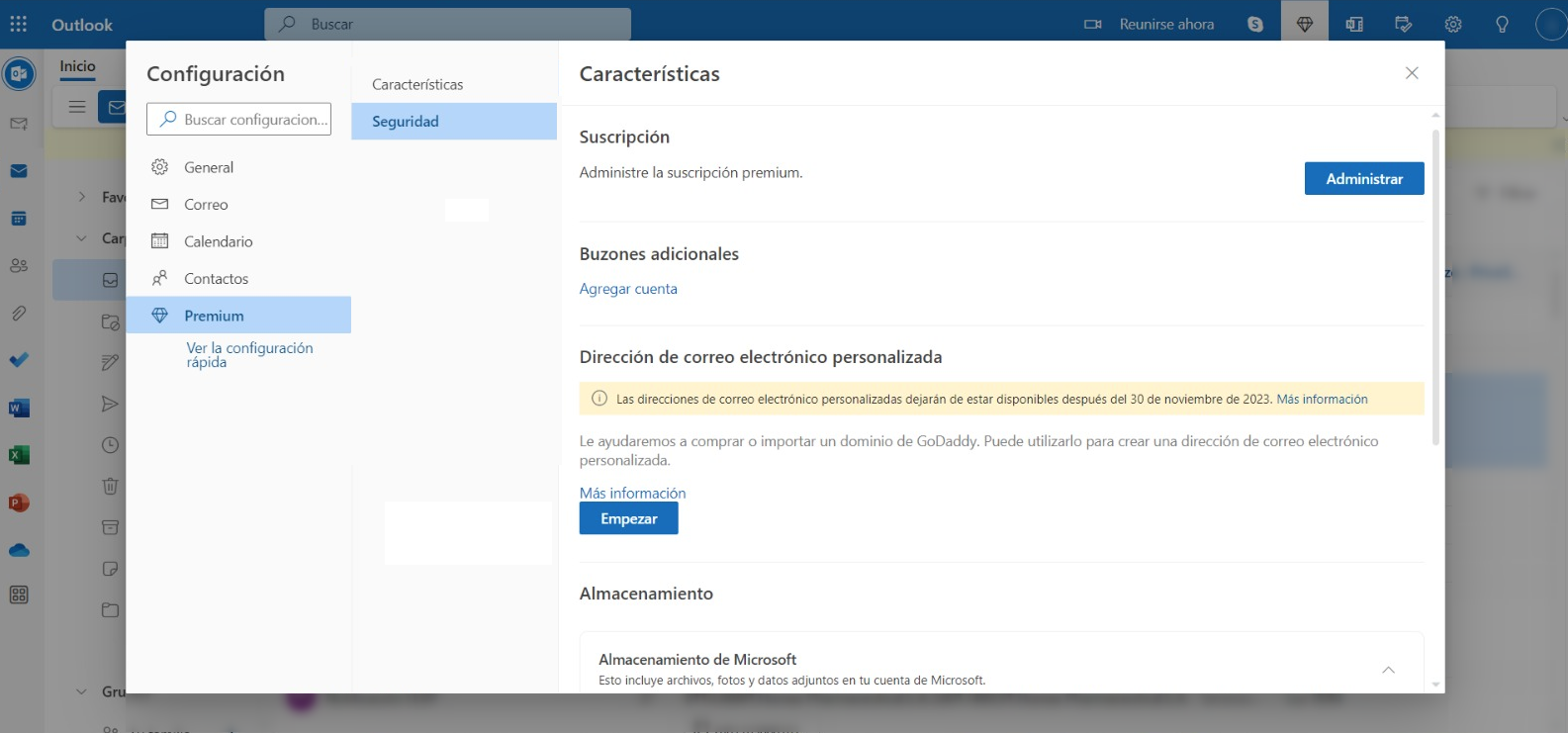Image resolution: width=1568 pixels, height=733 pixels.
Task: Select the Características settings tab
Action: click(x=417, y=84)
